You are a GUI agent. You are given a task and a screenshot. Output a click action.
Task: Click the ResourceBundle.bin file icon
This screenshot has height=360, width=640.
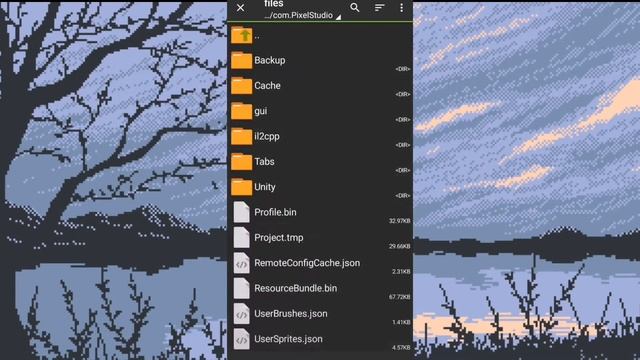coord(241,288)
